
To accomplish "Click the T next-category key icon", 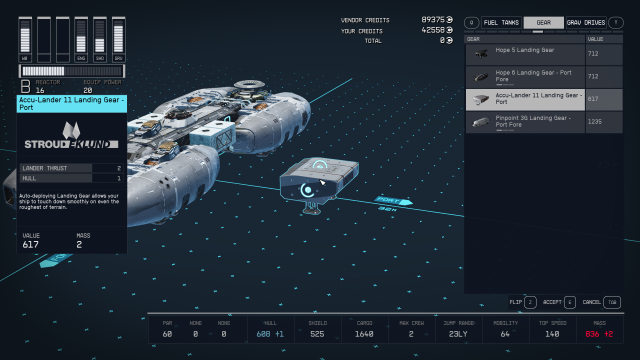I will click(x=616, y=22).
